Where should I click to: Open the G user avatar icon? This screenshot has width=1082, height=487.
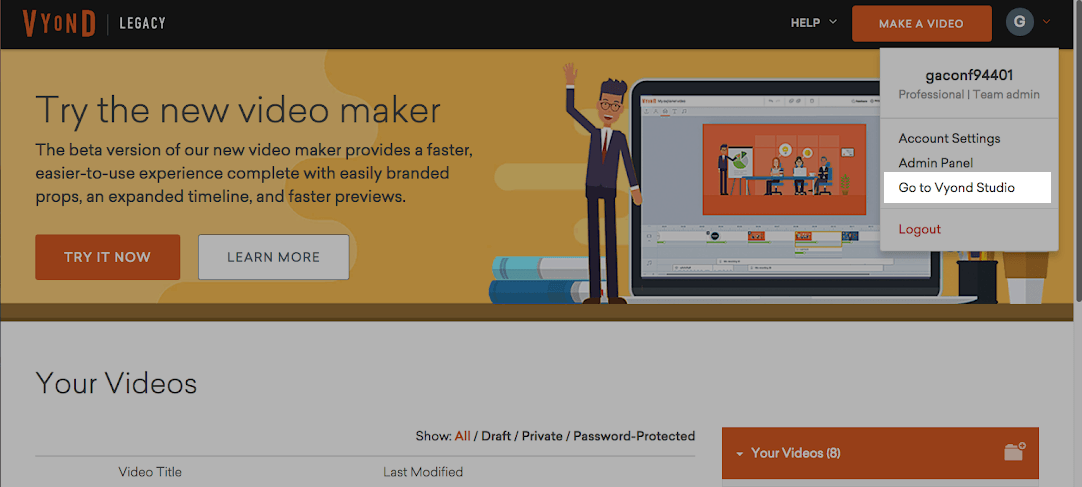[1019, 23]
